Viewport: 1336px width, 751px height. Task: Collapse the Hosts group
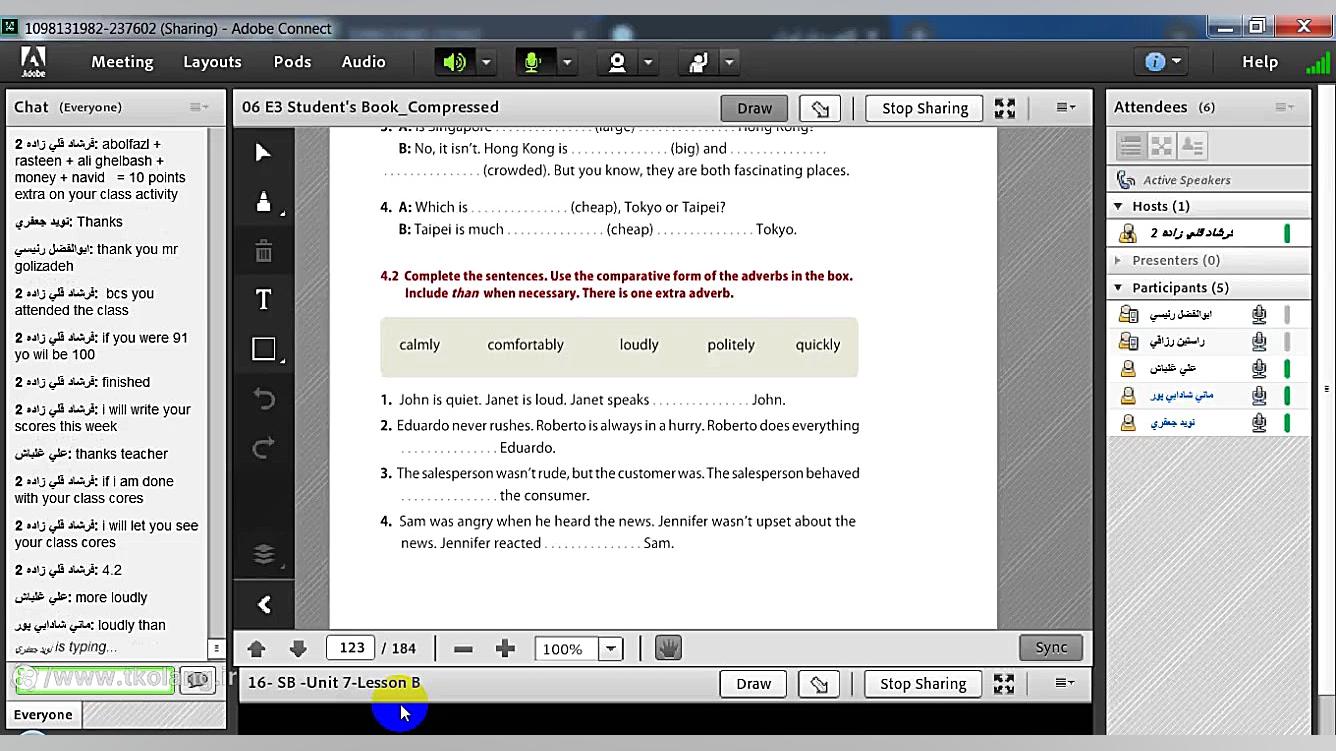[1118, 206]
